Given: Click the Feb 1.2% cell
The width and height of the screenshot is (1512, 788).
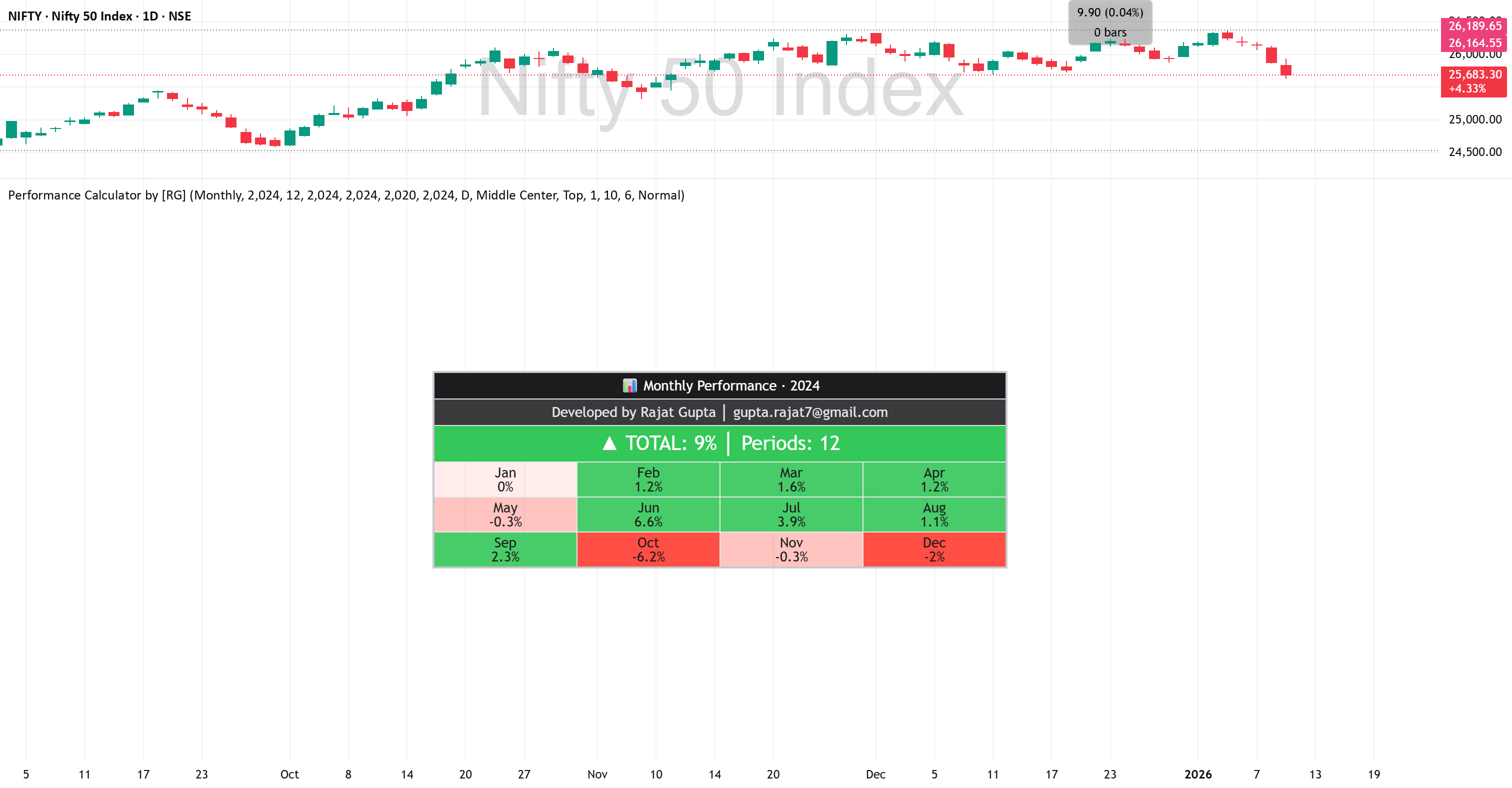Looking at the screenshot, I should [648, 479].
